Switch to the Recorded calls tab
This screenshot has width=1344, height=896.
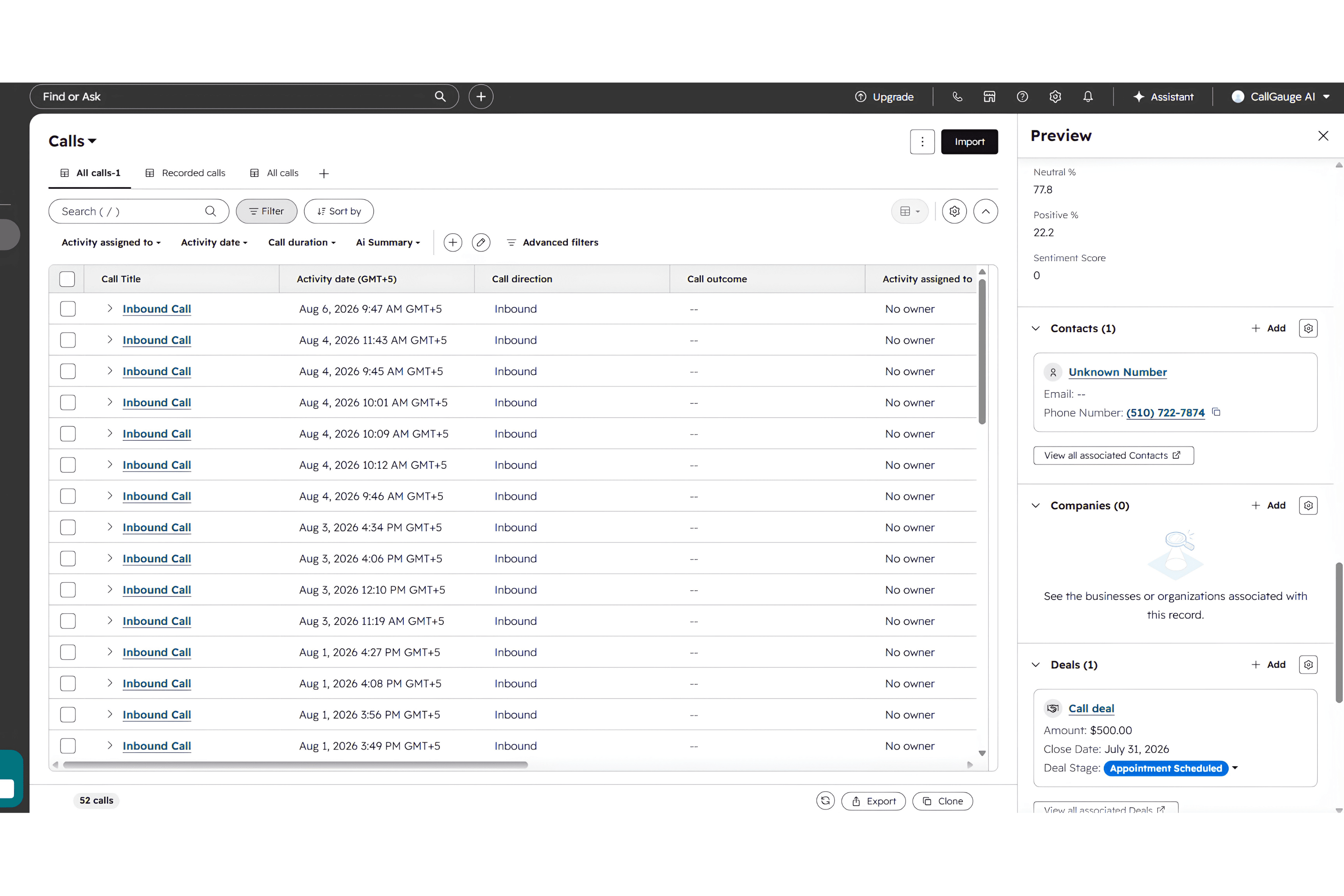click(185, 173)
